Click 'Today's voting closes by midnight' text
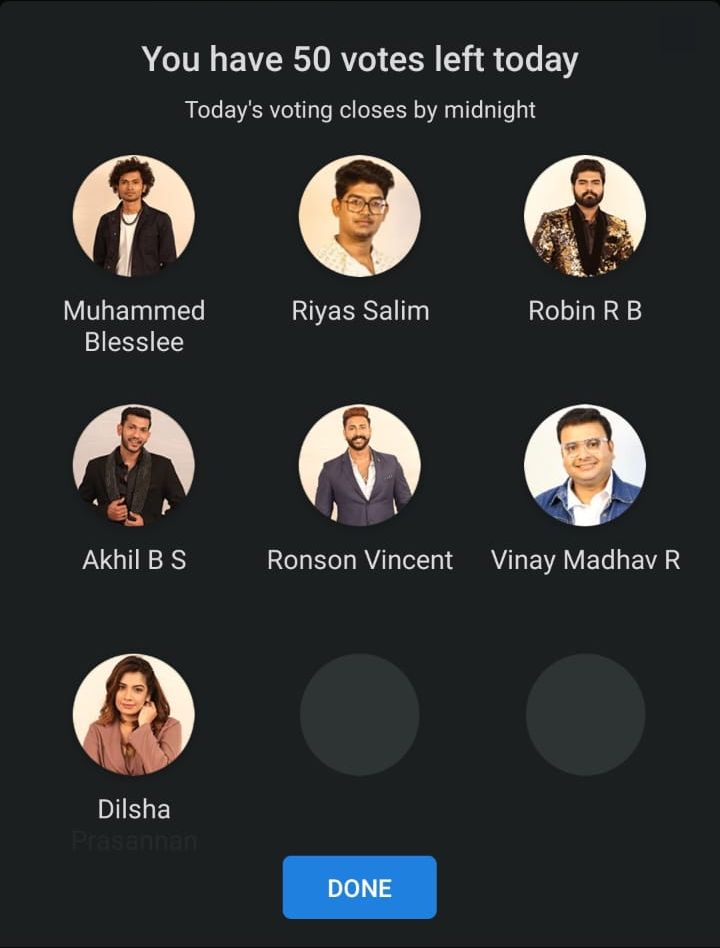 pyautogui.click(x=360, y=110)
